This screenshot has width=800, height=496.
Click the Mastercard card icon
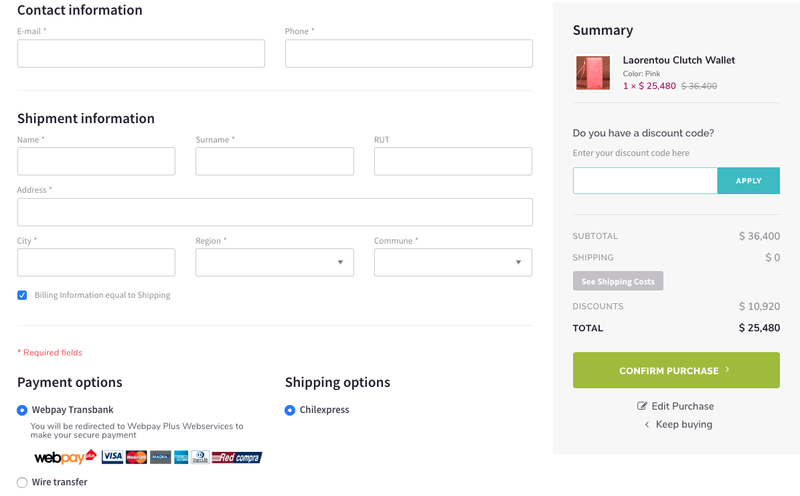click(136, 457)
